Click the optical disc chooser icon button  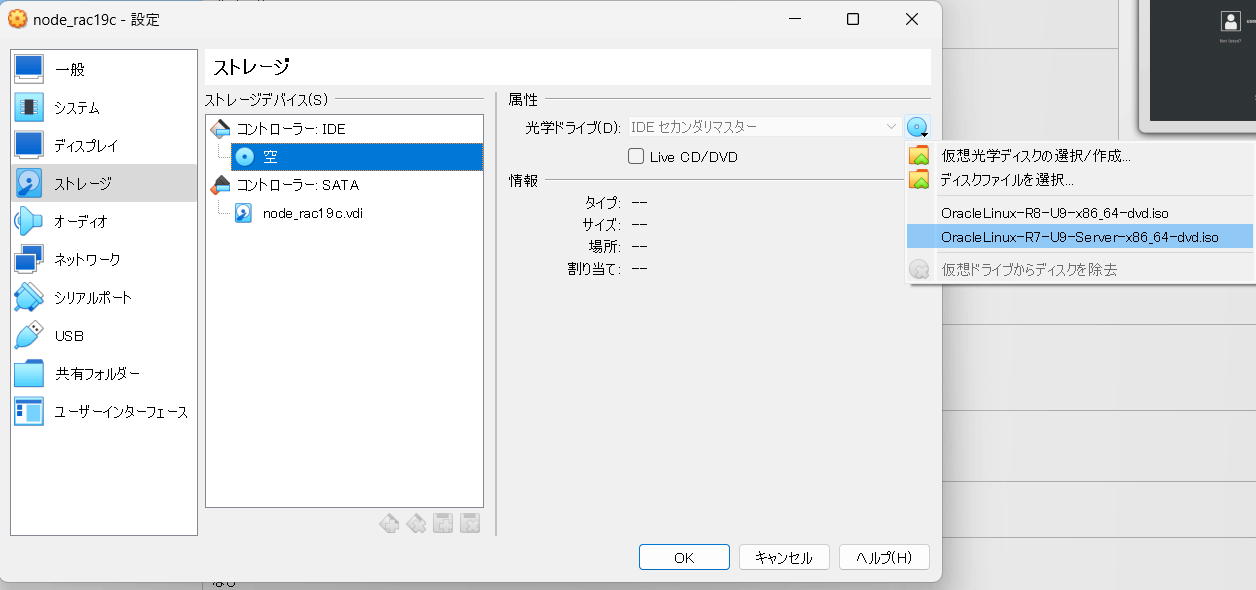pyautogui.click(x=918, y=127)
